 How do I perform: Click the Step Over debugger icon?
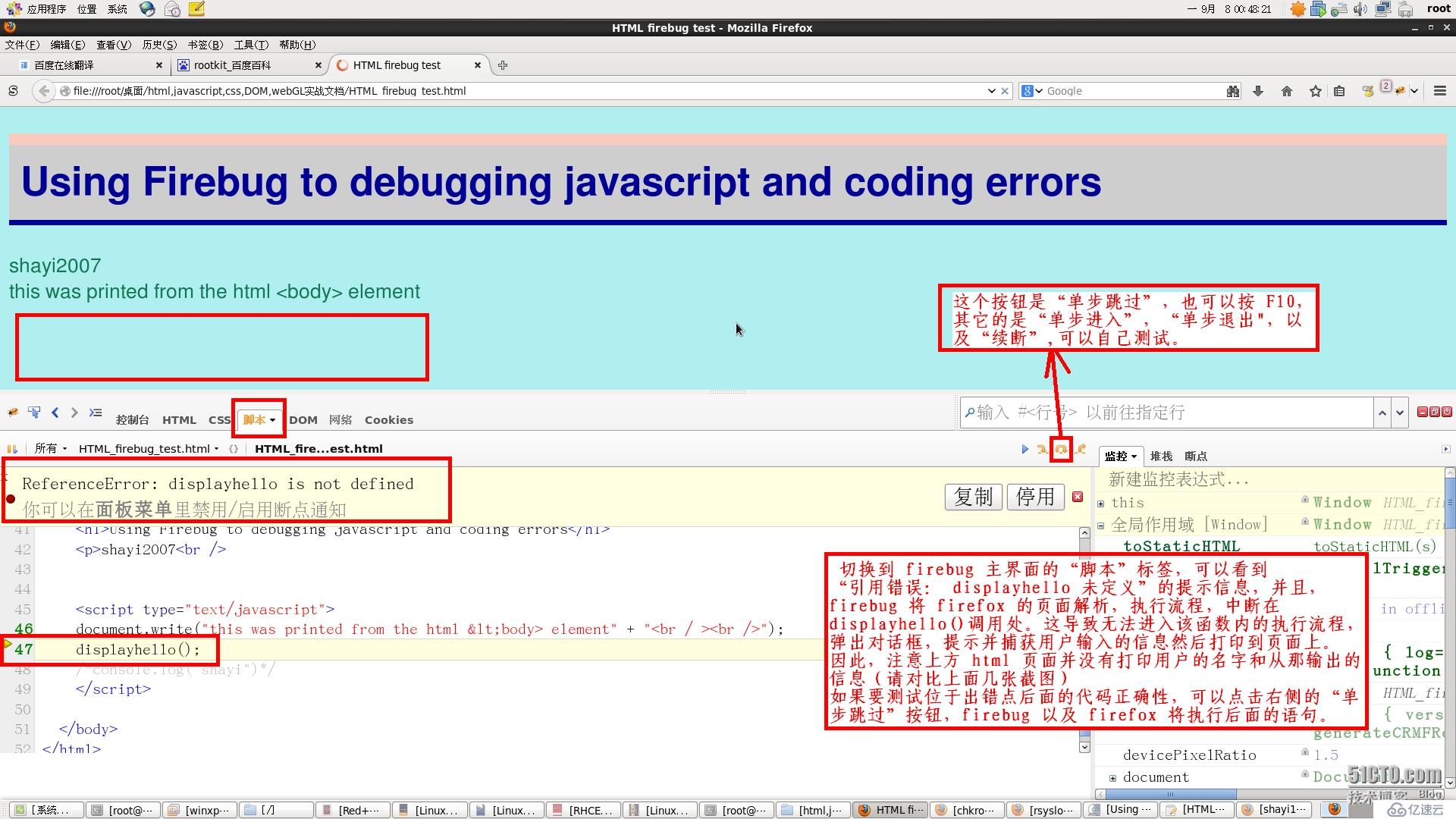(x=1061, y=450)
